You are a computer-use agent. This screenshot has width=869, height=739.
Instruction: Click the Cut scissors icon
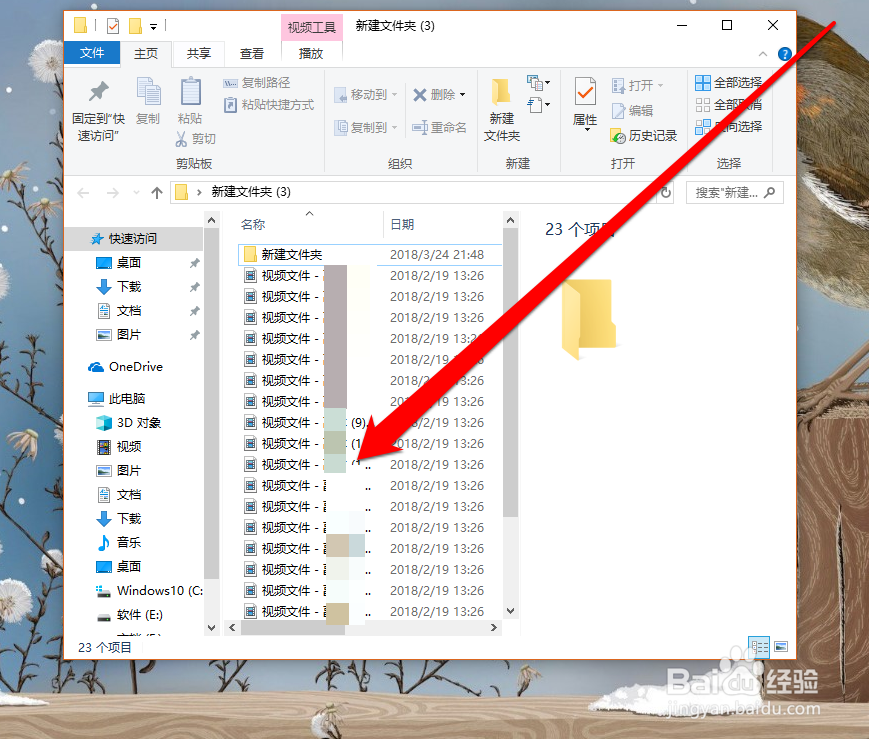click(x=181, y=139)
